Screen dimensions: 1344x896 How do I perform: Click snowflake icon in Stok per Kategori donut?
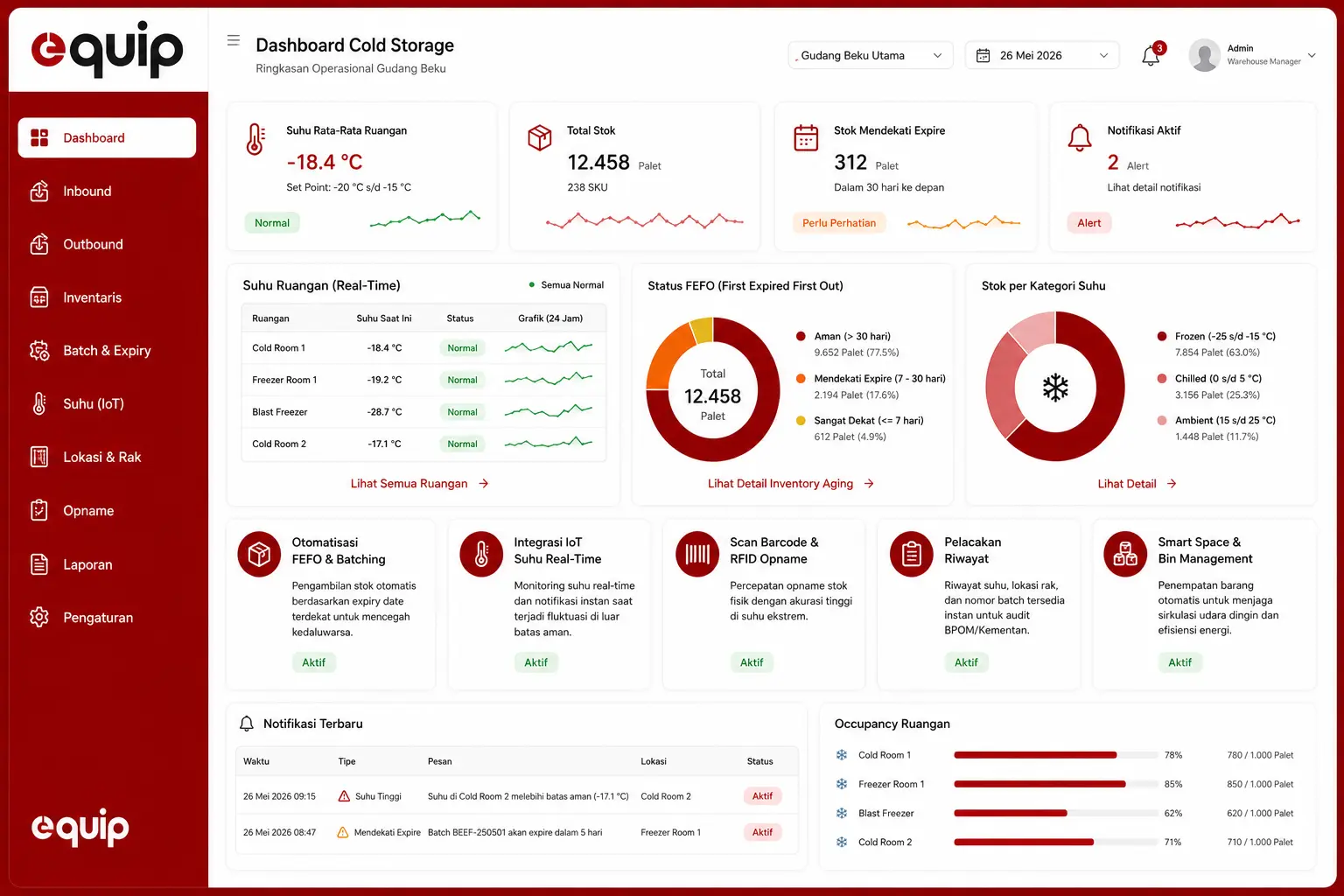coord(1055,387)
